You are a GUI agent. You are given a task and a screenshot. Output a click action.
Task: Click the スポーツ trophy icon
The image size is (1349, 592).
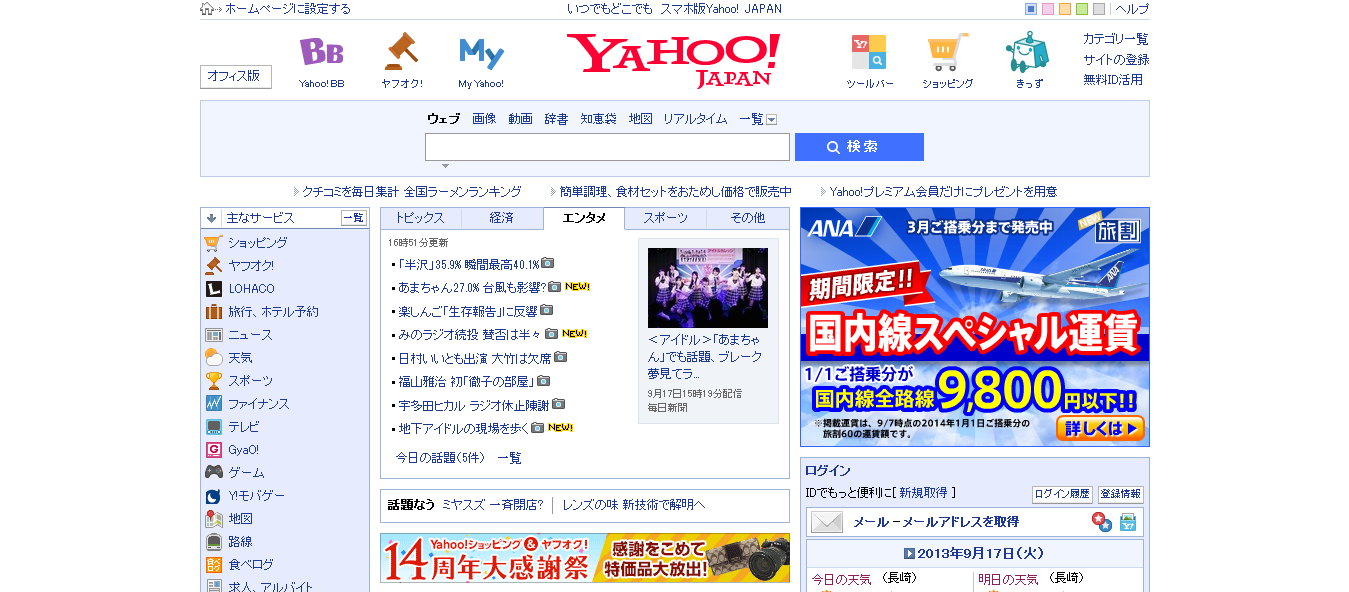coord(213,381)
